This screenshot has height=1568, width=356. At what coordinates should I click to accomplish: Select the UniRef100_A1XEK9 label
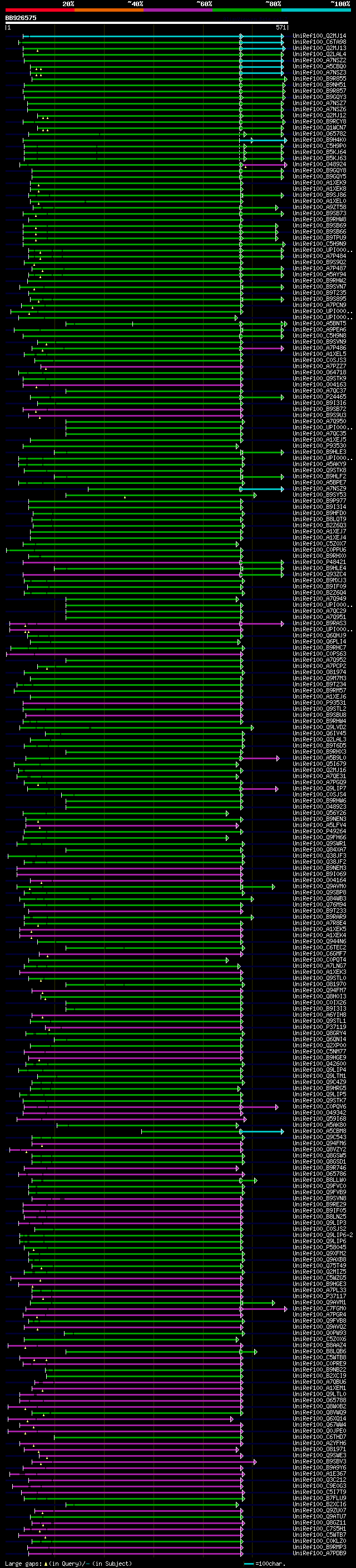pyautogui.click(x=319, y=182)
